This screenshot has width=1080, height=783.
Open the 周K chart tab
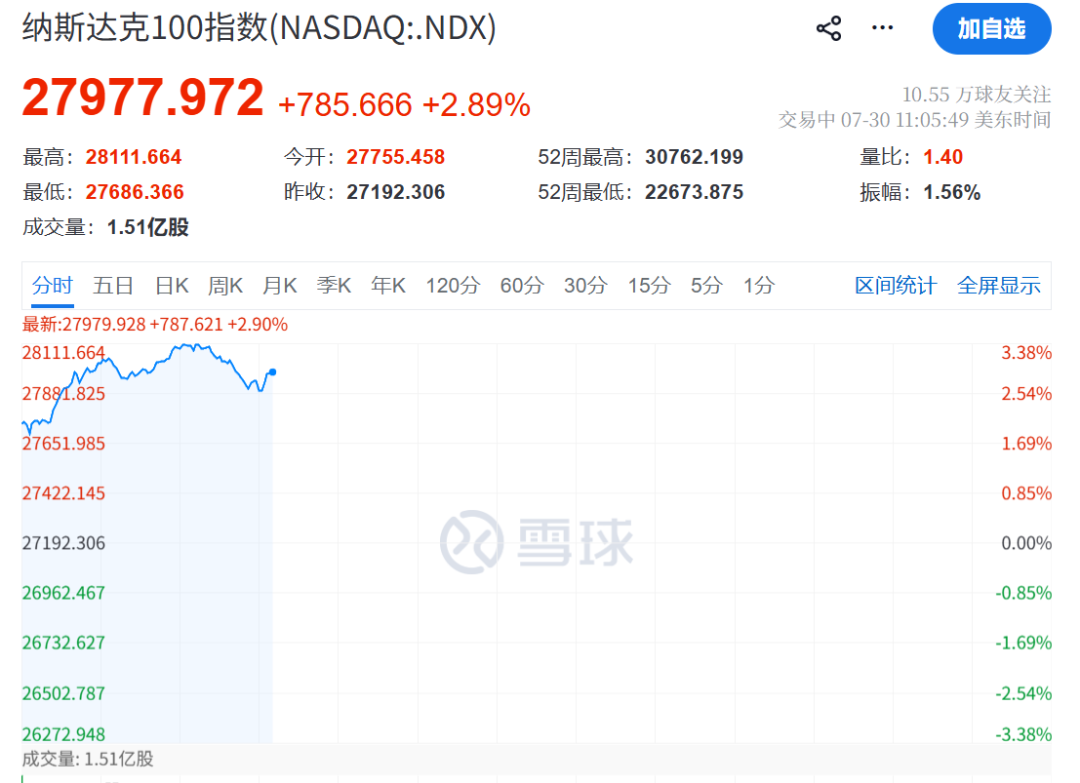tap(225, 285)
